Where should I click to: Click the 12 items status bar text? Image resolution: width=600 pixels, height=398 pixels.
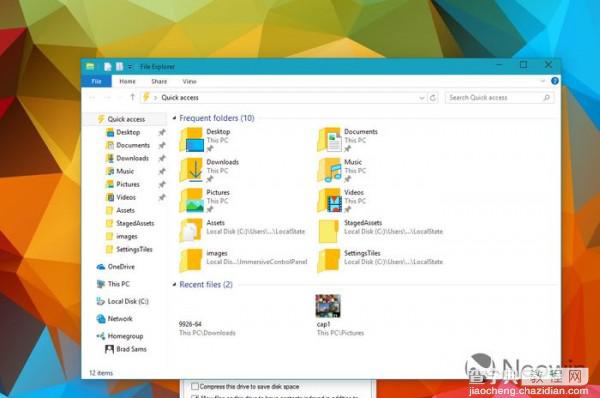click(x=101, y=373)
